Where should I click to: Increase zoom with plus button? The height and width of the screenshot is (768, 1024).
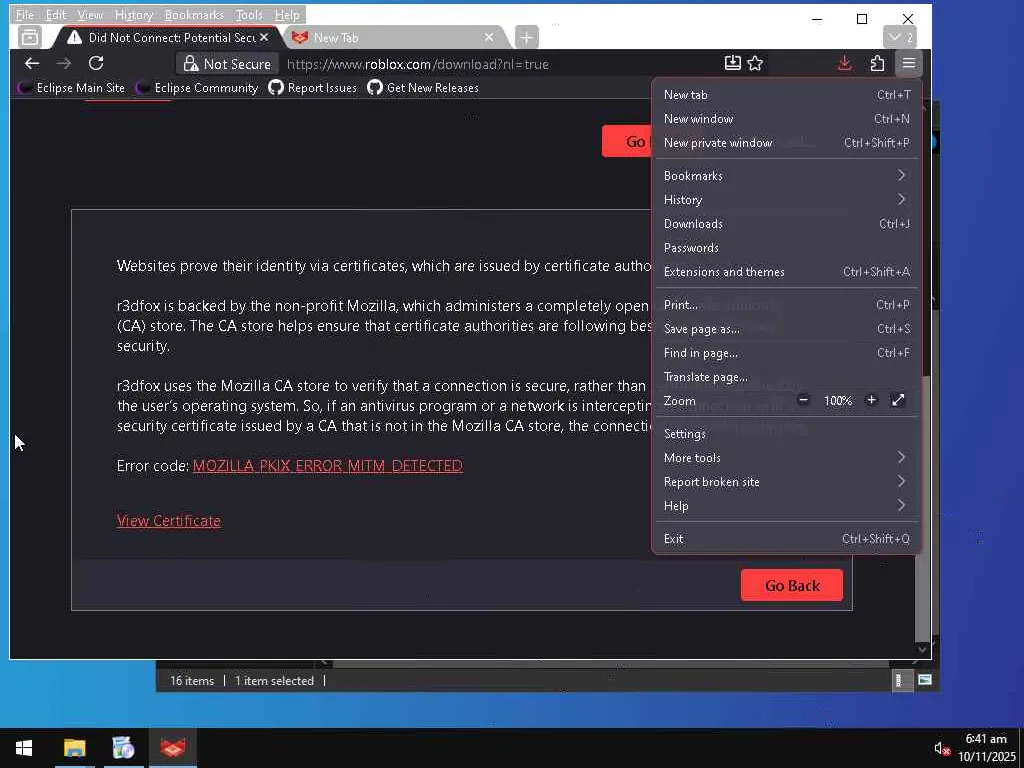tap(871, 400)
